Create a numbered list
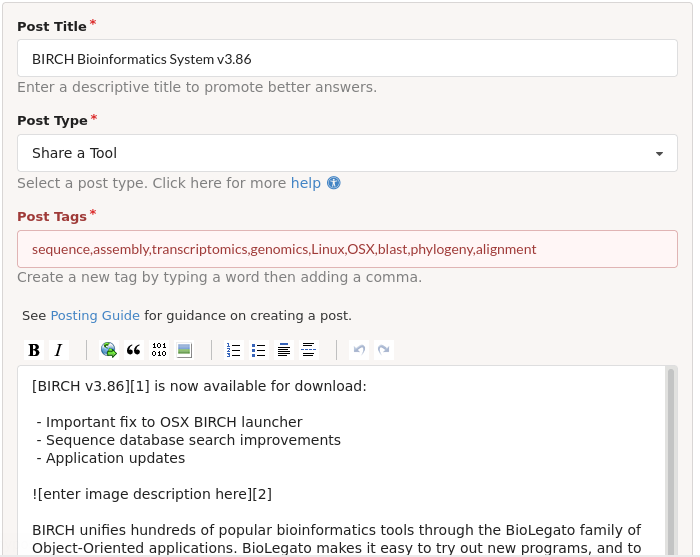 tap(233, 350)
